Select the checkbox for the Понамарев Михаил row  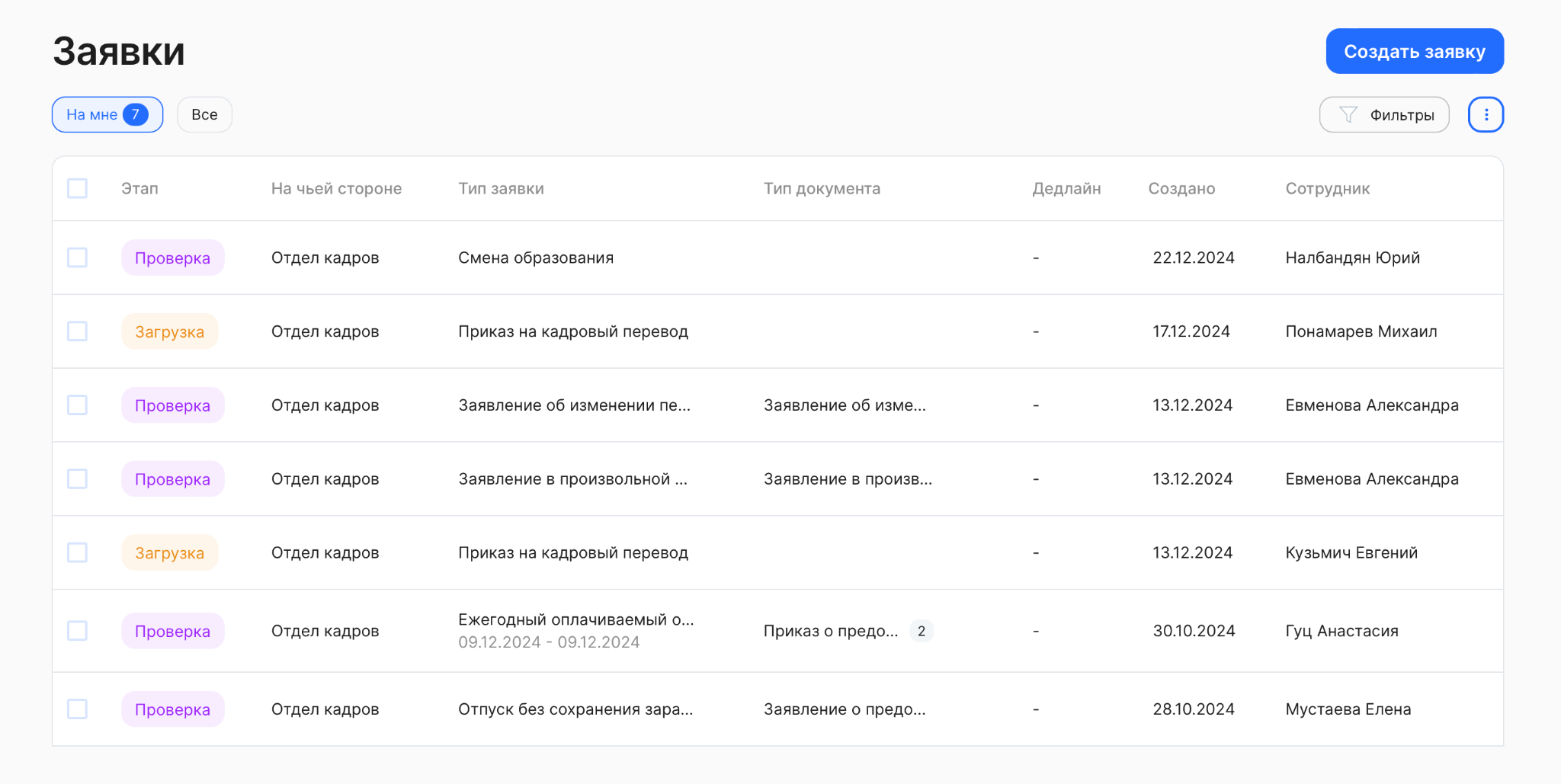coord(77,331)
